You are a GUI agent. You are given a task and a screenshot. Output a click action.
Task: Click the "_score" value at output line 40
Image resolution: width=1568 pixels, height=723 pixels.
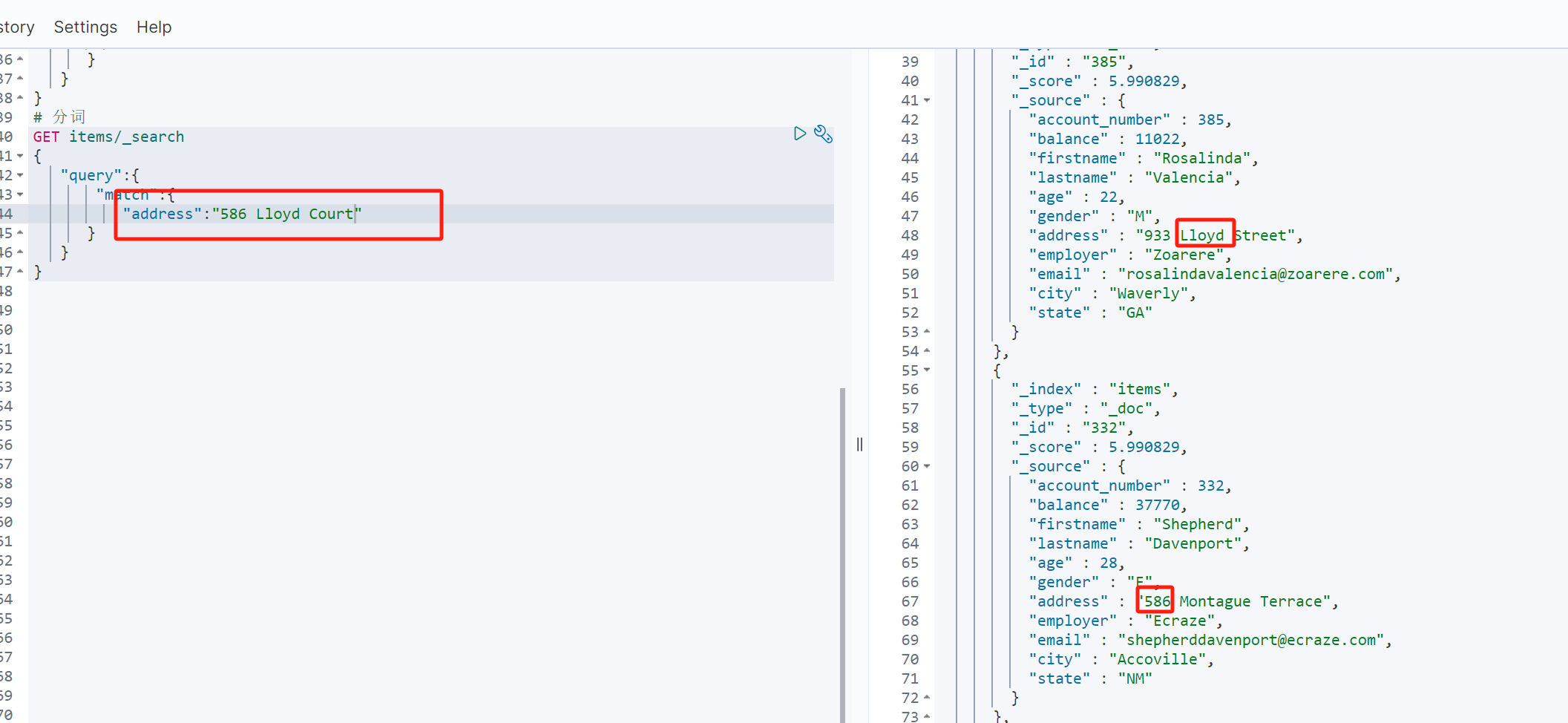pyautogui.click(x=1144, y=81)
